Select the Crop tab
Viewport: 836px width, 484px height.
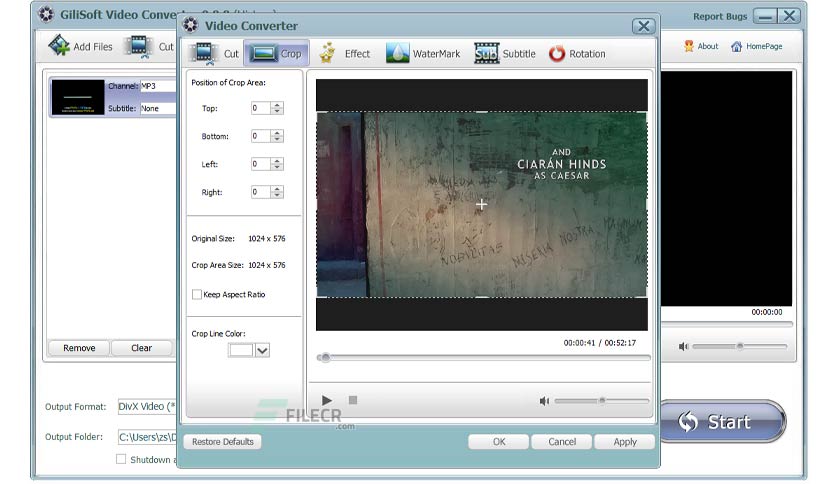pos(276,53)
